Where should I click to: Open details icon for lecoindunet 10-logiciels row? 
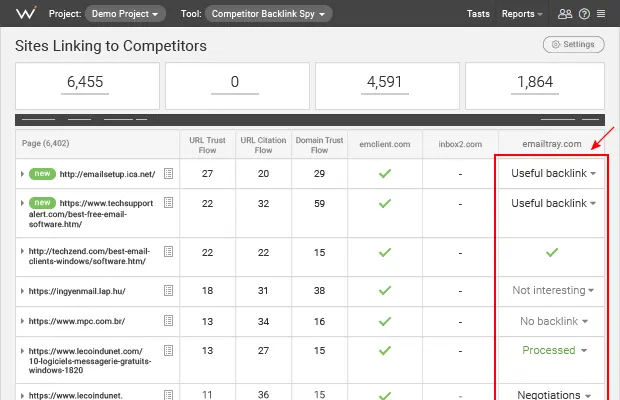(168, 351)
